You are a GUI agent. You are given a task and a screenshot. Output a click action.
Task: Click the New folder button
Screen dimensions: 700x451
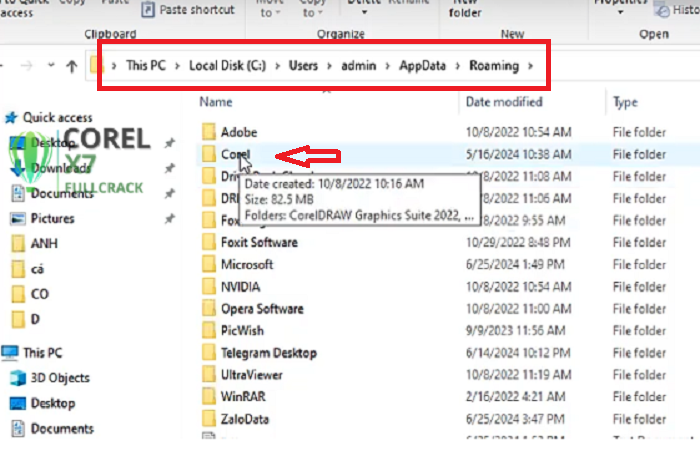(x=465, y=9)
